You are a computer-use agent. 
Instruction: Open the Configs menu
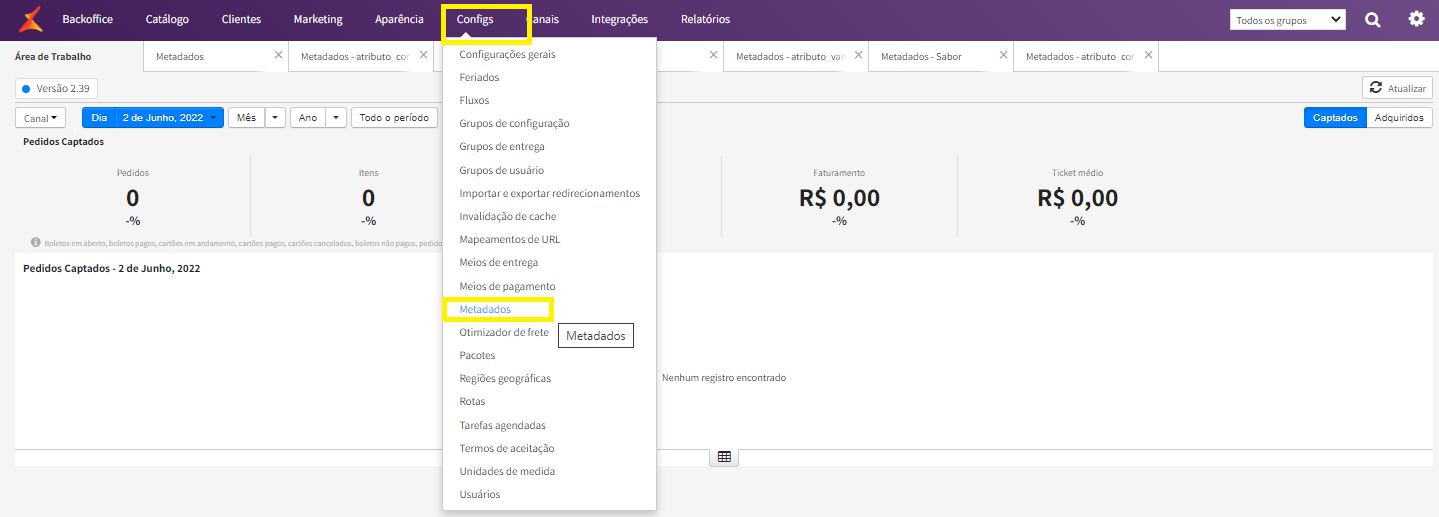pos(475,19)
